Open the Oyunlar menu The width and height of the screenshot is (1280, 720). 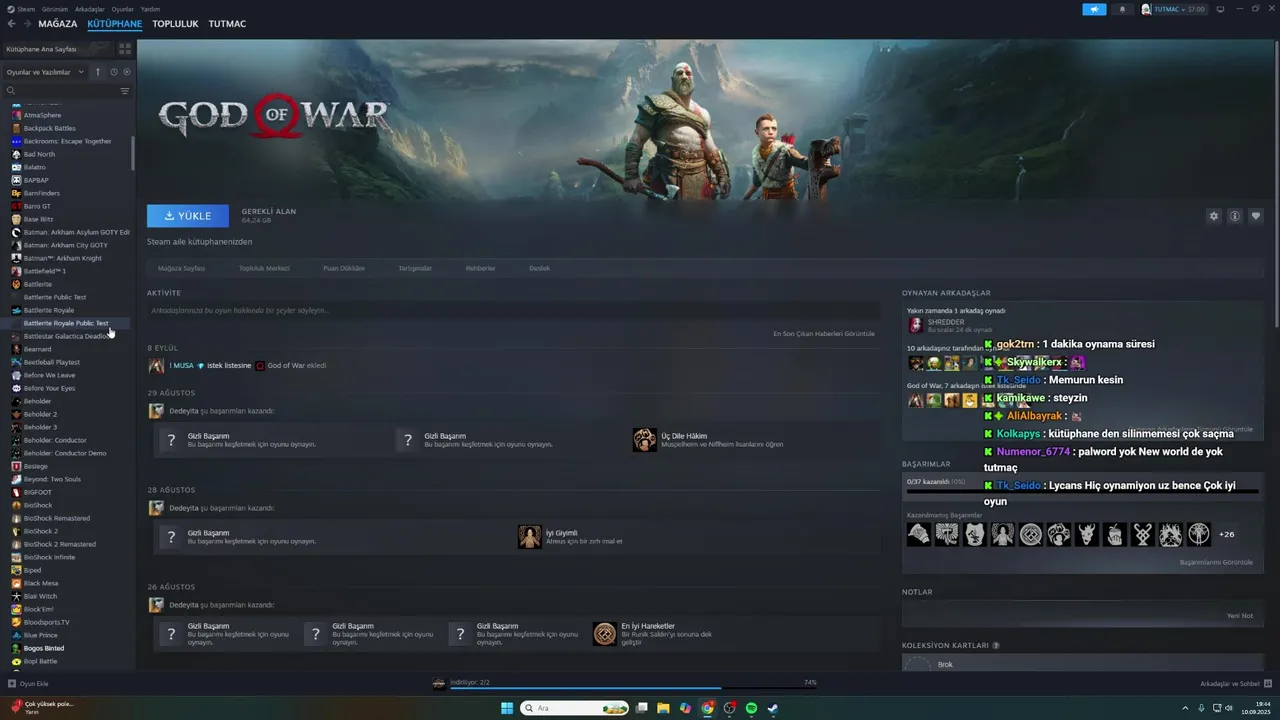[123, 9]
